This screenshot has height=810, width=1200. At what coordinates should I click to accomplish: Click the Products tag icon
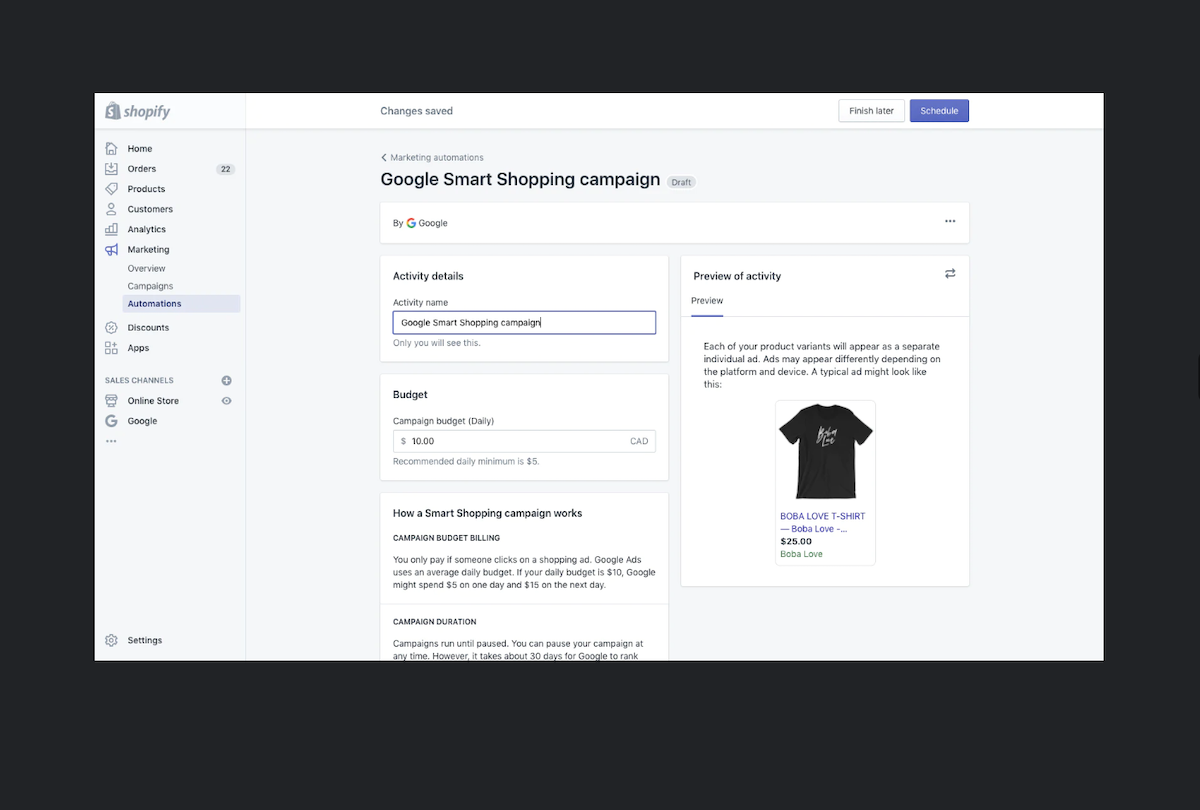111,189
